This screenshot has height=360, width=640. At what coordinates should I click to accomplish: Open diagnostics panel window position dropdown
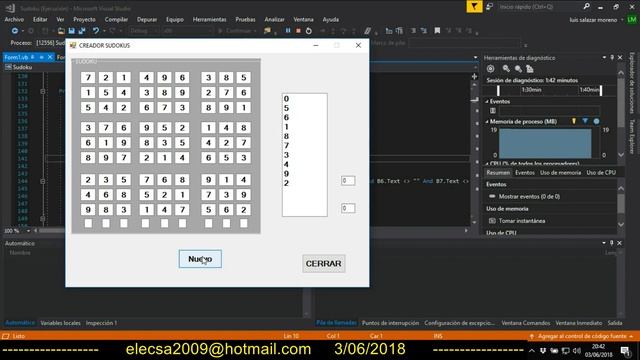coord(604,58)
